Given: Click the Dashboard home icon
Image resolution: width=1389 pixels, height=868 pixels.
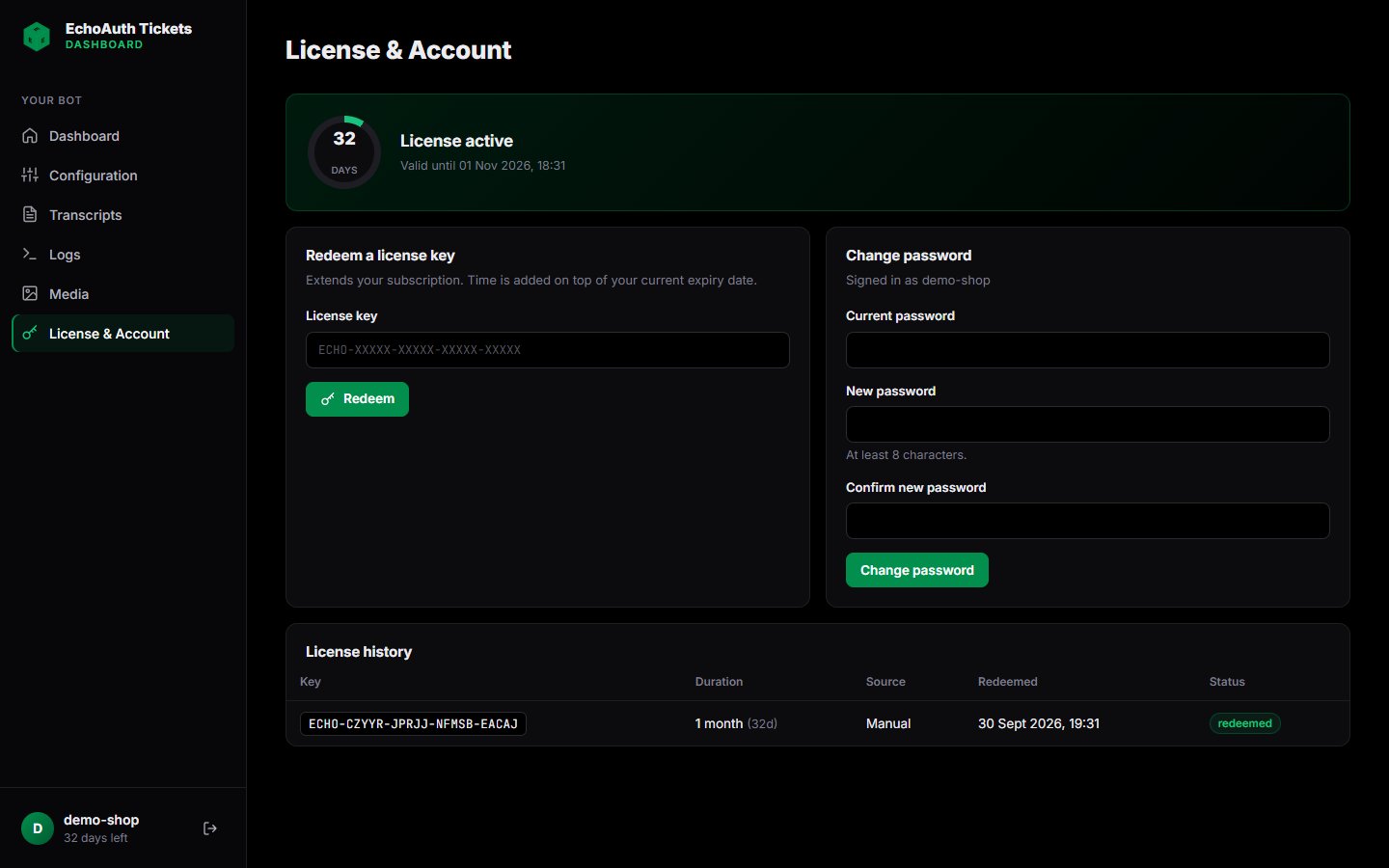Looking at the screenshot, I should pyautogui.click(x=30, y=136).
